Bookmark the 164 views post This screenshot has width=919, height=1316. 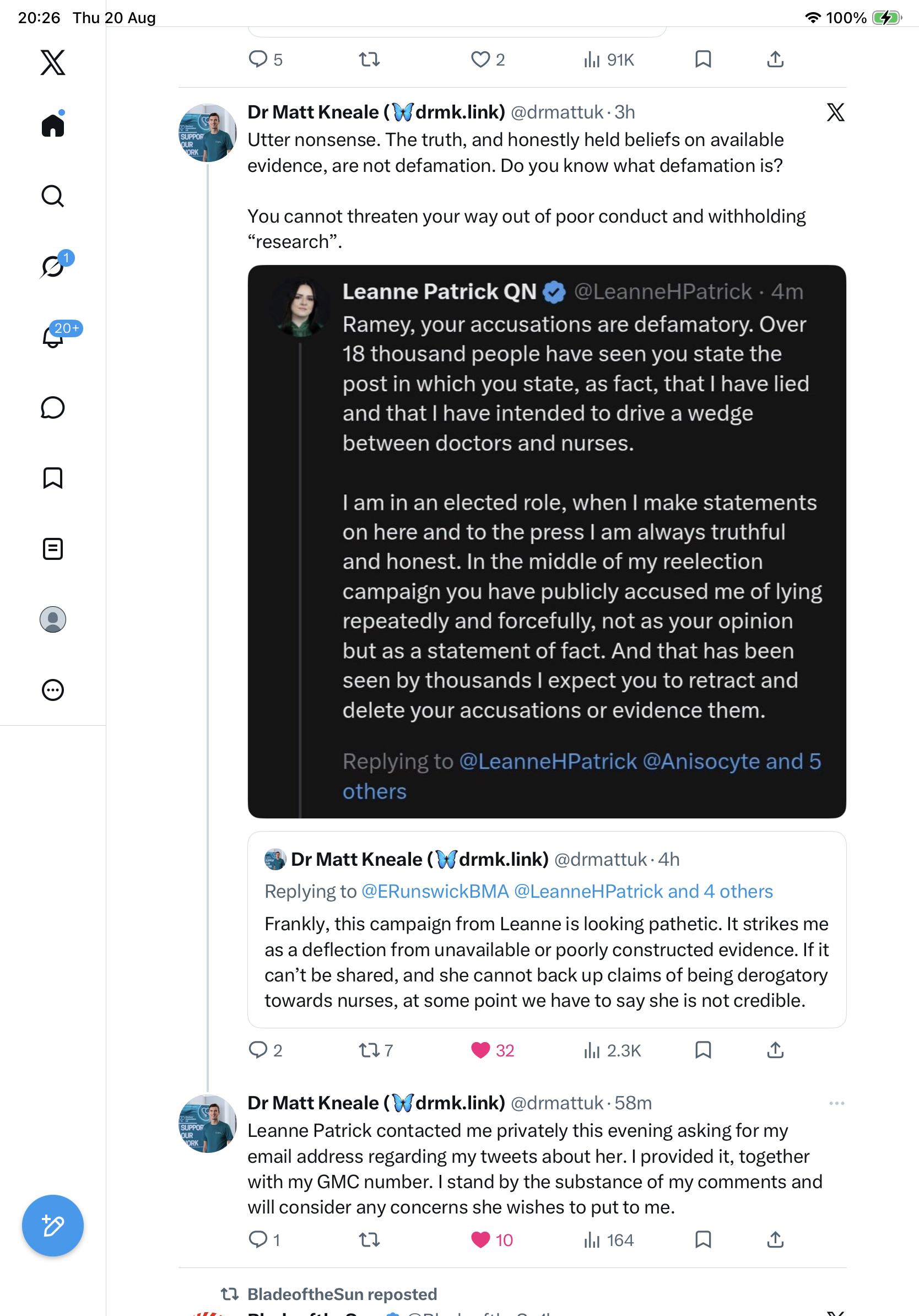pyautogui.click(x=703, y=1240)
